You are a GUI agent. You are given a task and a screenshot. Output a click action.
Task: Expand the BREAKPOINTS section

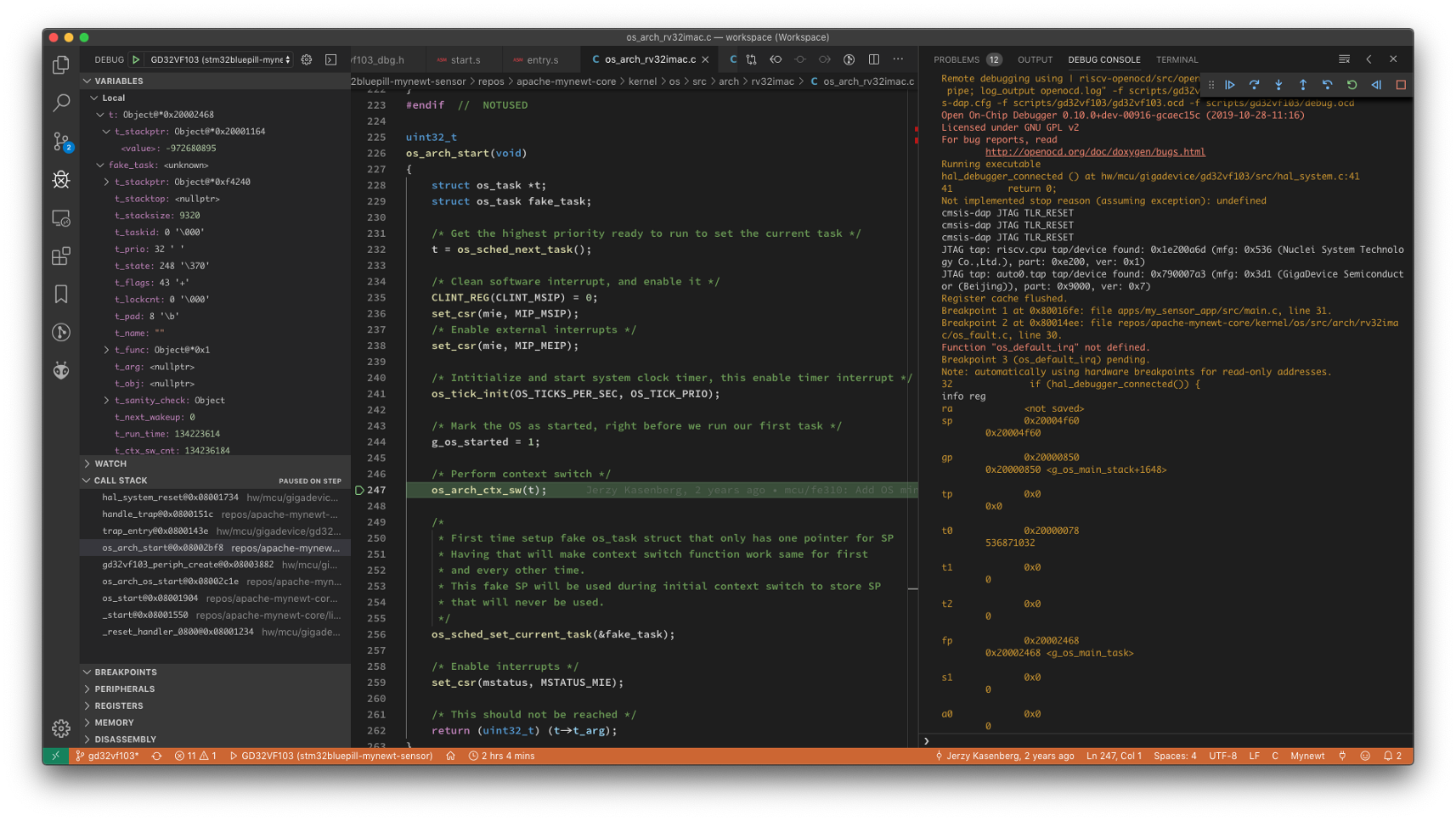pos(126,672)
